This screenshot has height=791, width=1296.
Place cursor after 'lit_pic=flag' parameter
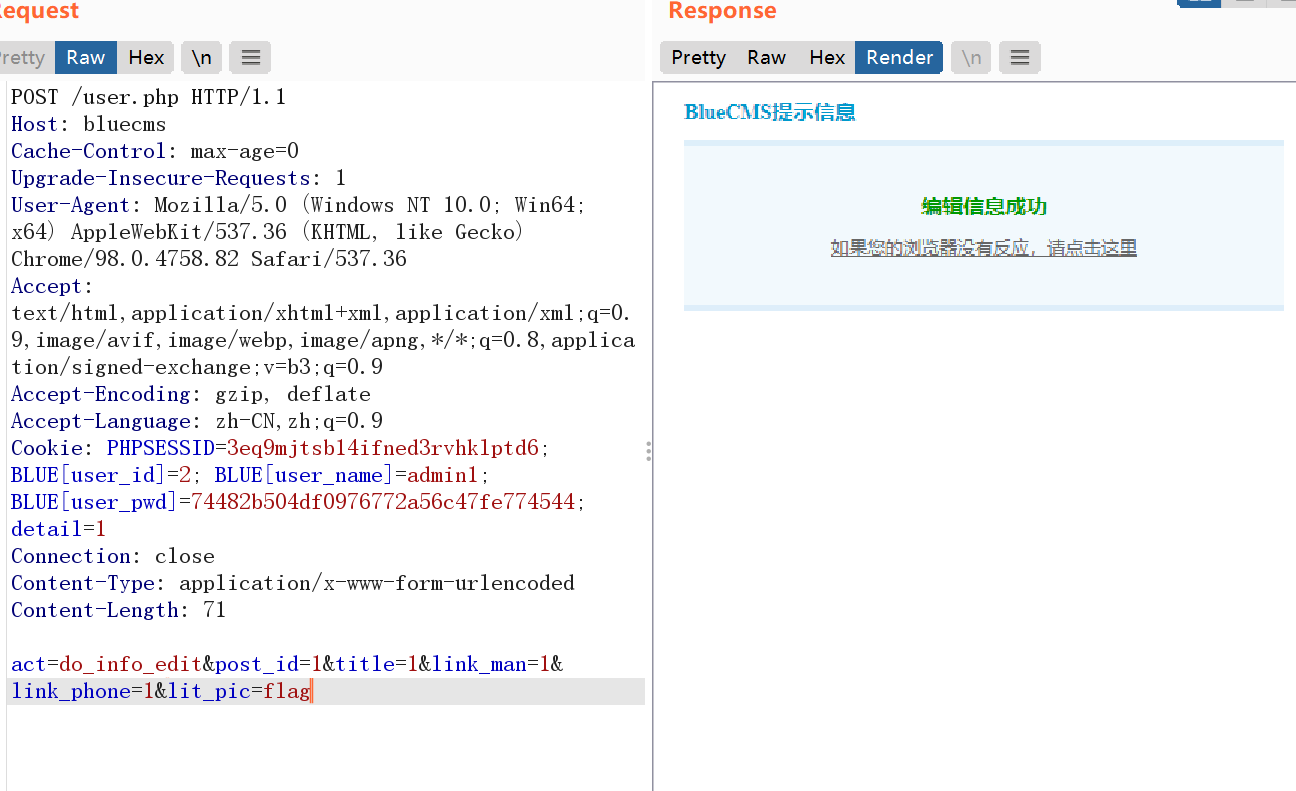(312, 691)
